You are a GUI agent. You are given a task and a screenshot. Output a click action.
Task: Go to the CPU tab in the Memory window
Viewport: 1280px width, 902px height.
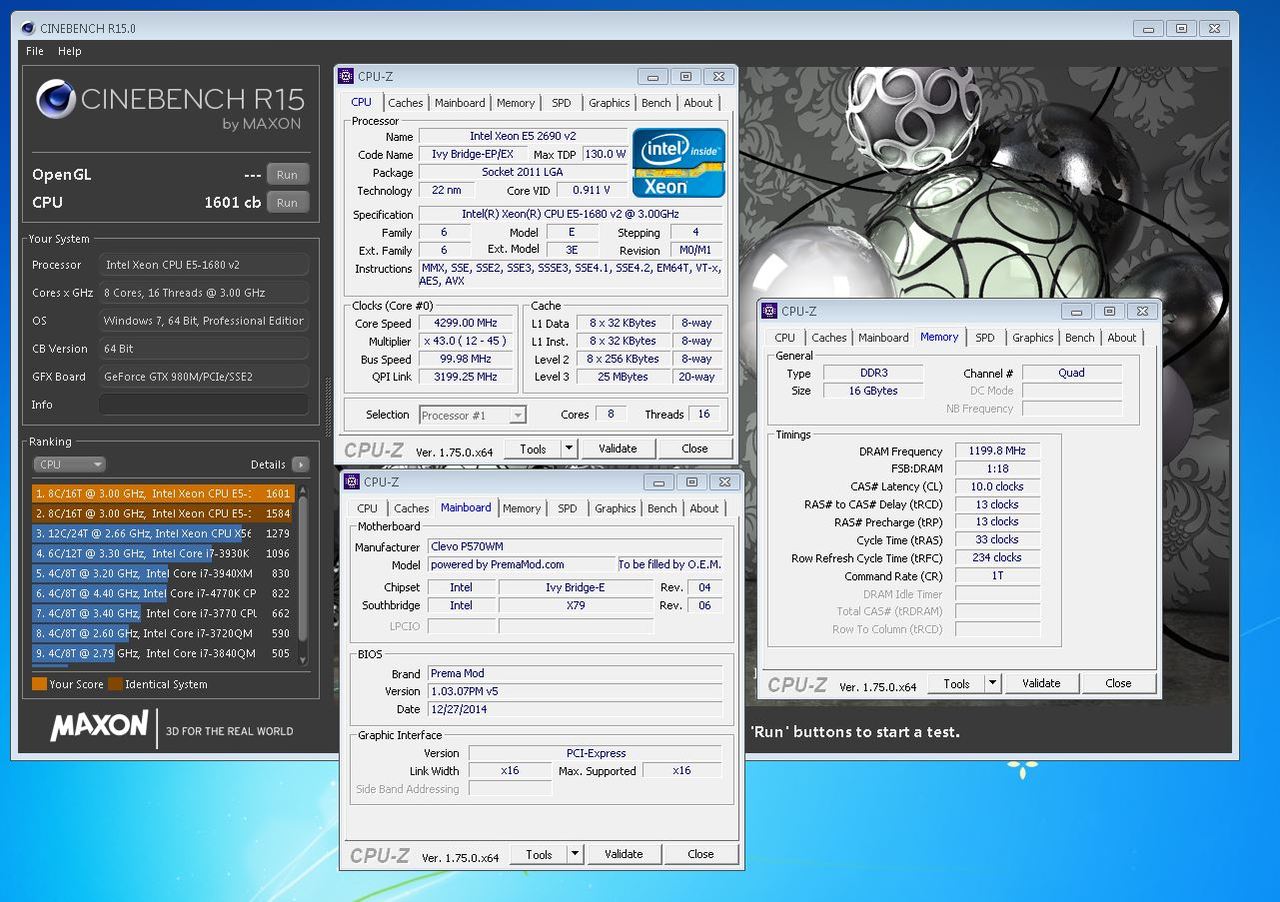tap(785, 338)
